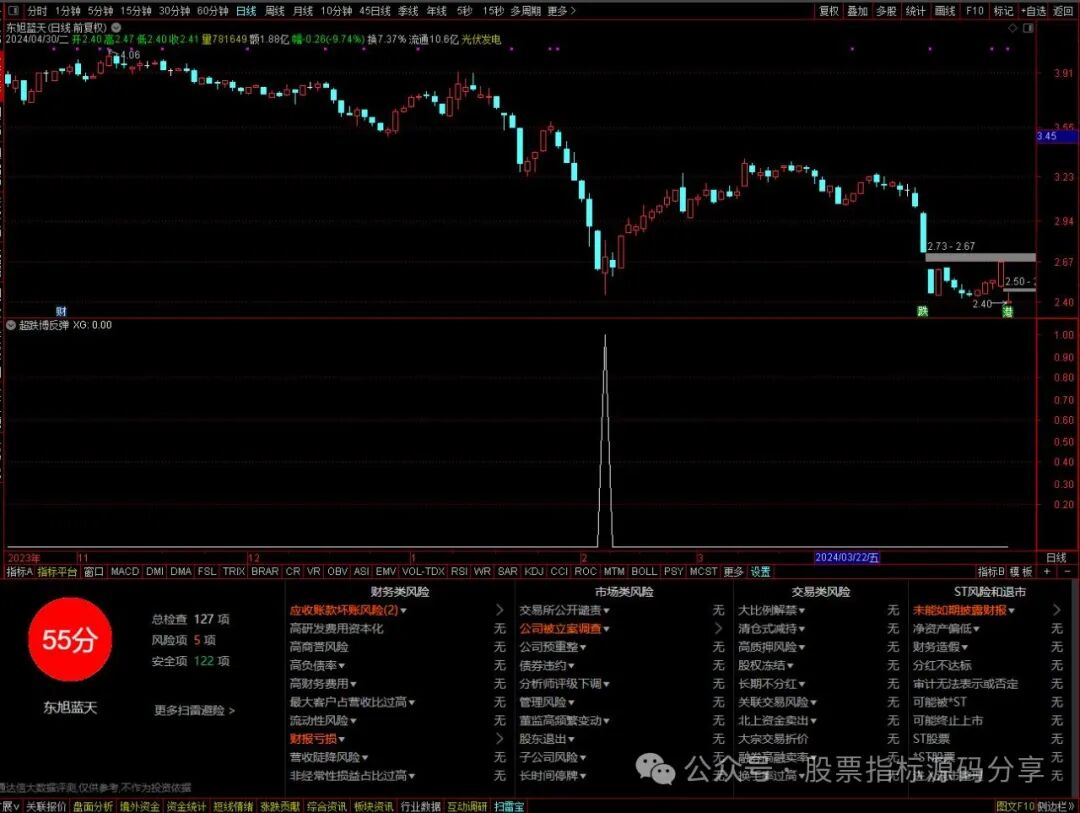Toggle the 多股 multi-stock view

(886, 11)
